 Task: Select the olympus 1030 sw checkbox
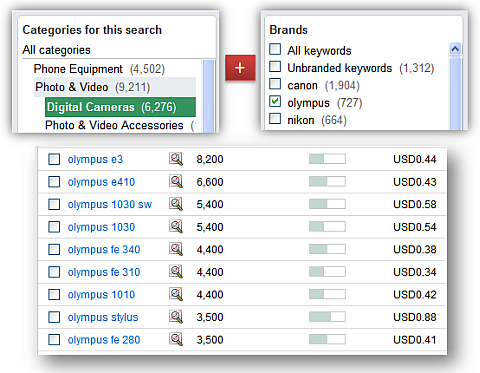tap(54, 204)
